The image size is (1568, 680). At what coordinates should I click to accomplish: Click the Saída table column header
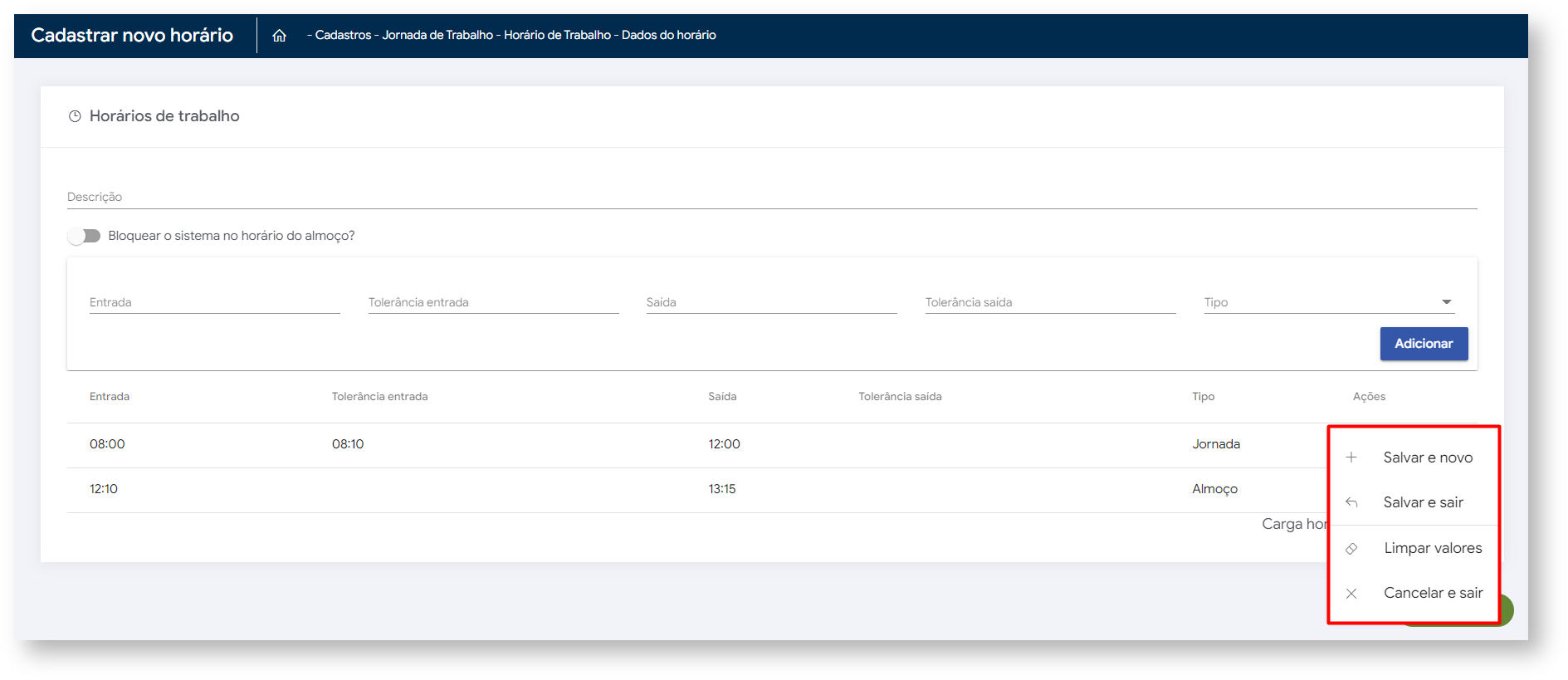click(x=722, y=397)
